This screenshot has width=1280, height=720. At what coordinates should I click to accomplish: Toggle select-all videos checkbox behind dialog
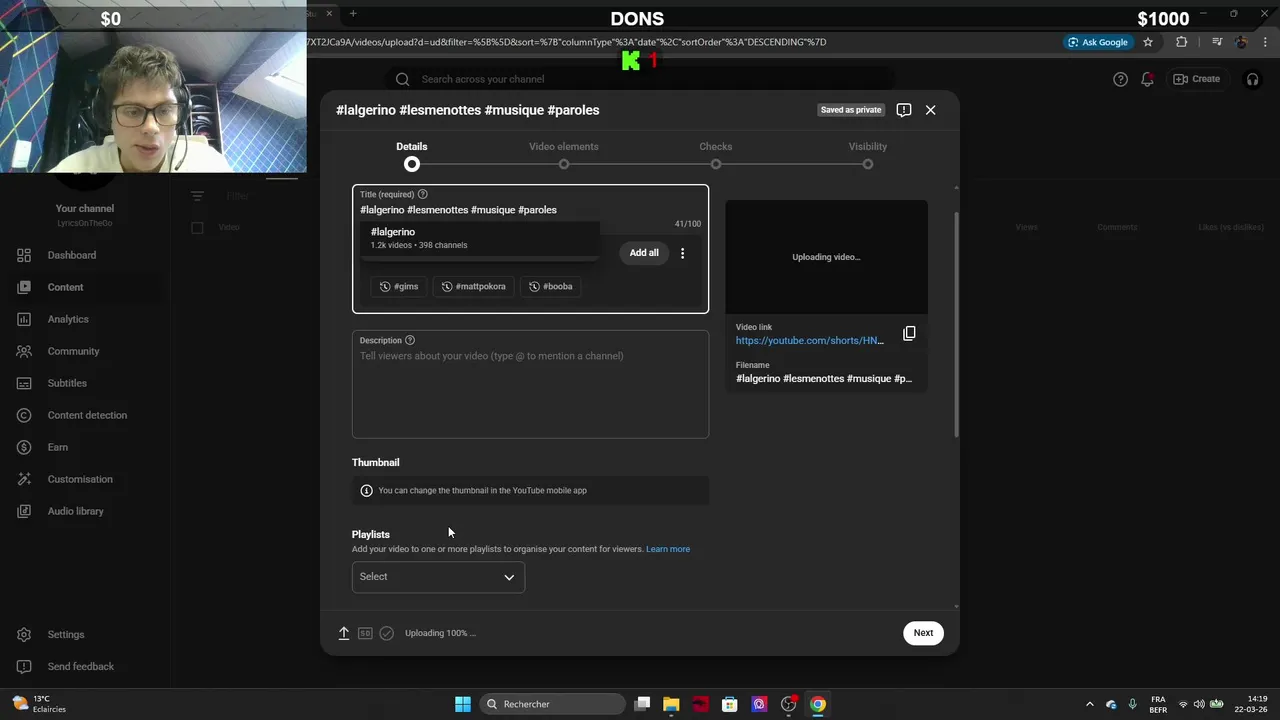click(x=197, y=227)
